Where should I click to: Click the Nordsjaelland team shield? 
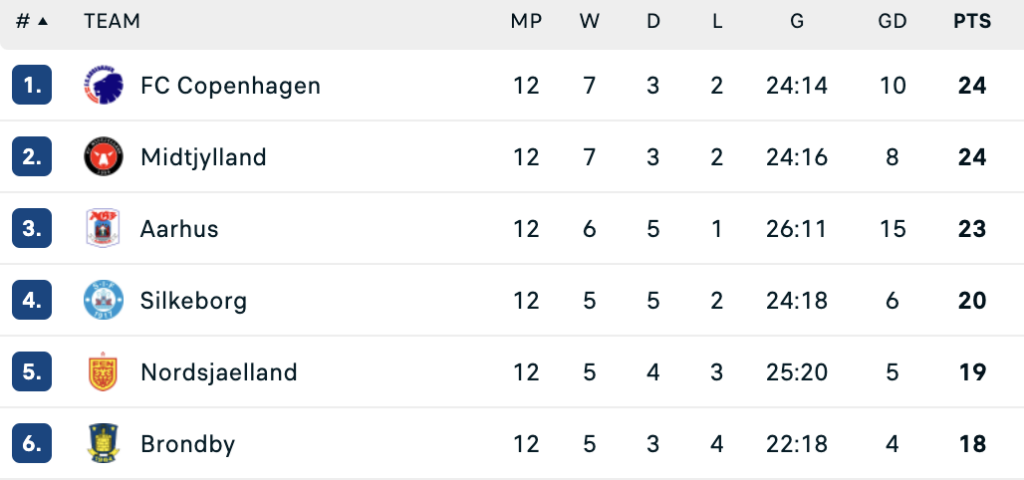(x=103, y=373)
